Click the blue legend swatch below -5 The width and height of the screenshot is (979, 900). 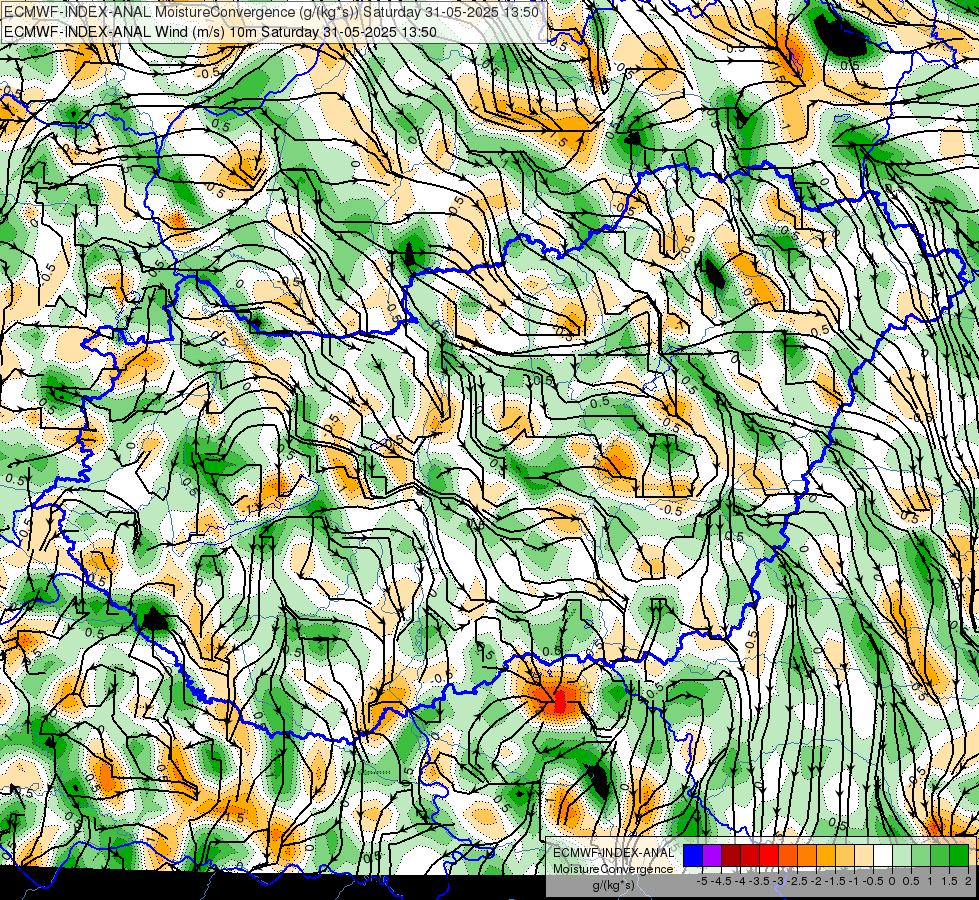(693, 856)
